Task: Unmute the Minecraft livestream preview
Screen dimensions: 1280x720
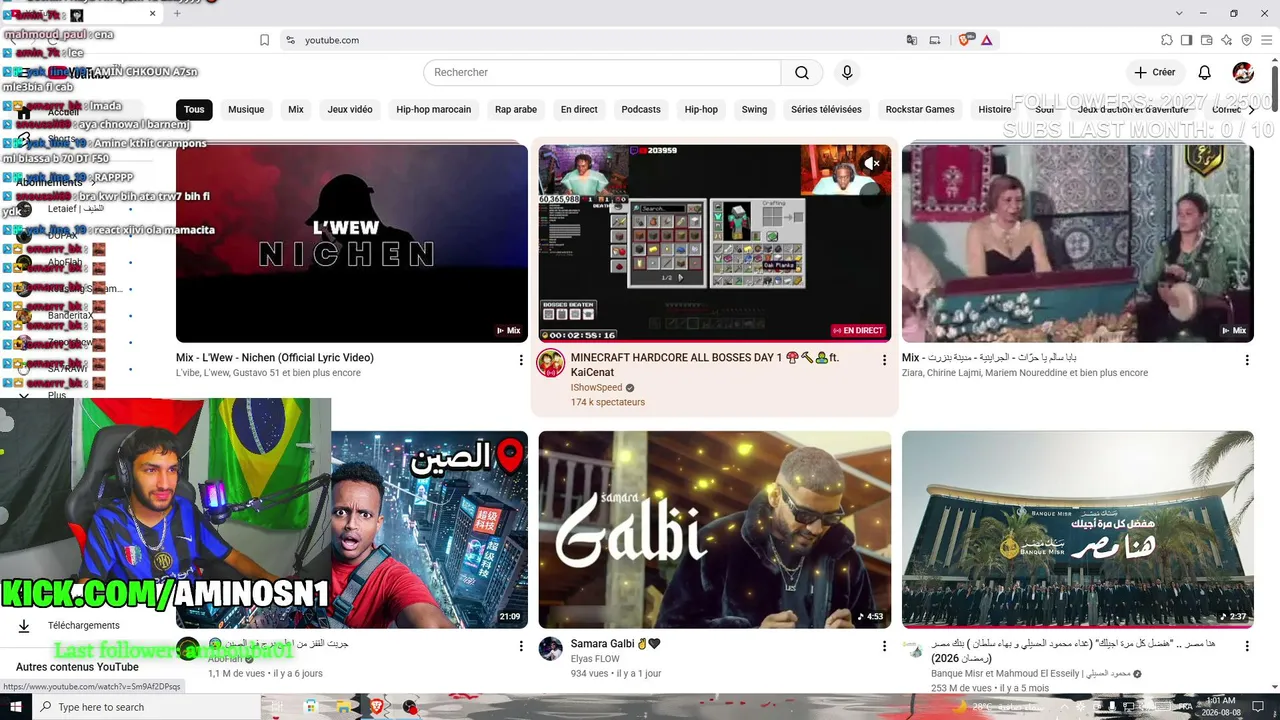Action: click(x=873, y=163)
